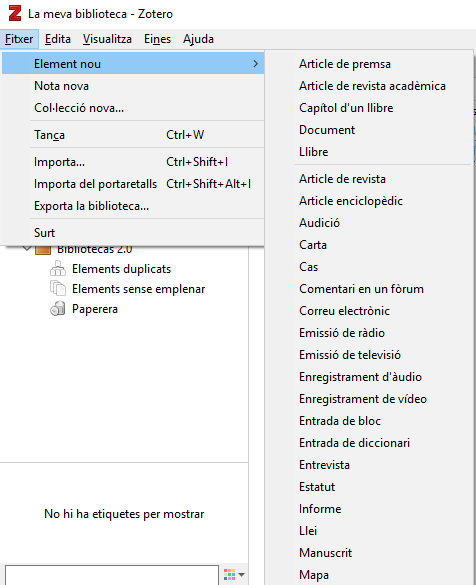Choose Importa del portaretalls
Viewport: 476px width, 585px height.
click(133, 184)
